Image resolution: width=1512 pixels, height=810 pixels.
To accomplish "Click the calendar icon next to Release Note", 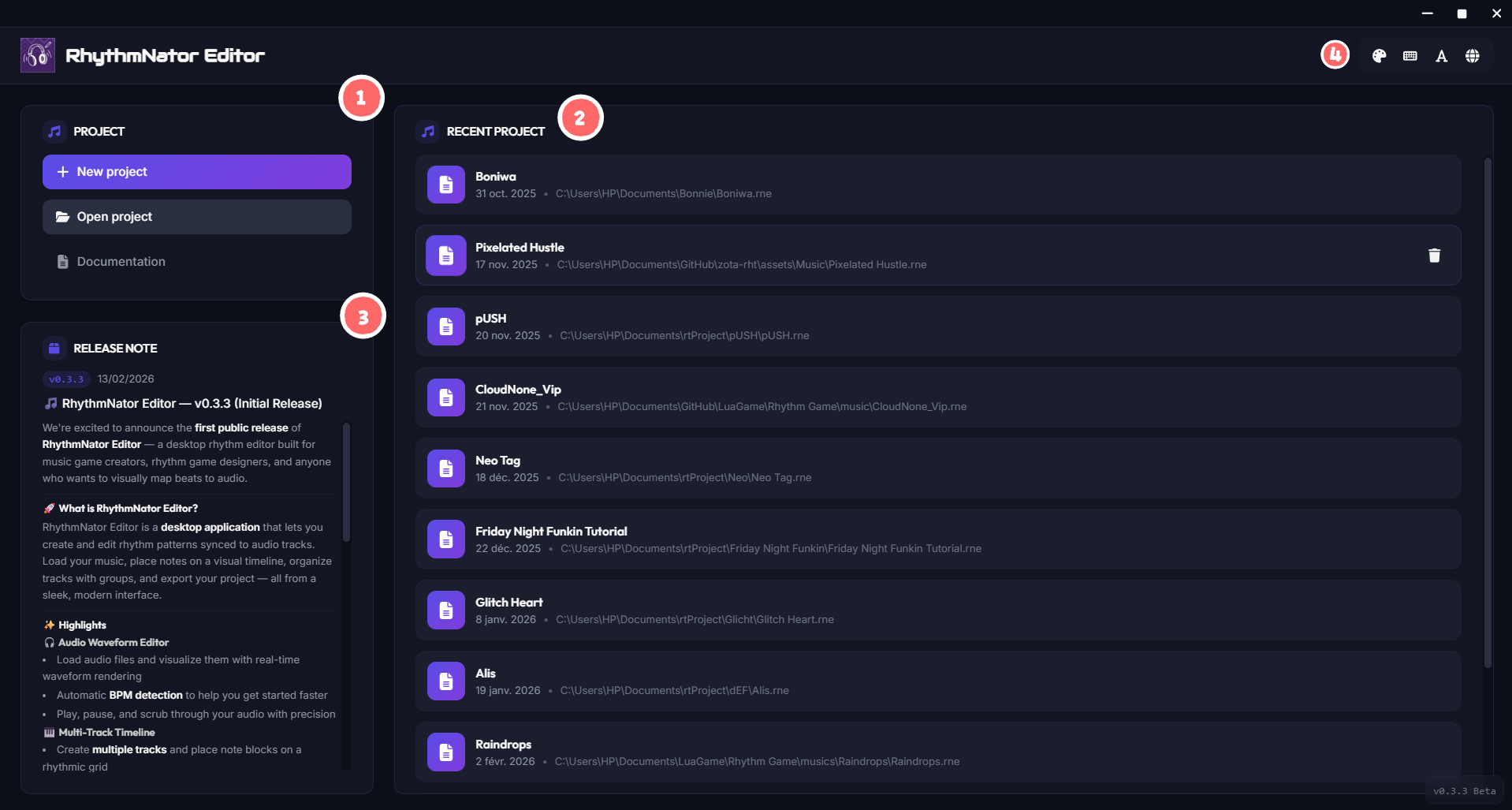I will (54, 348).
